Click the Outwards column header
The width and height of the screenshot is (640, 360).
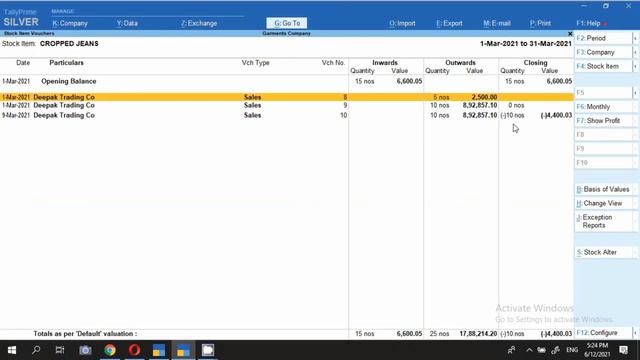[x=460, y=63]
